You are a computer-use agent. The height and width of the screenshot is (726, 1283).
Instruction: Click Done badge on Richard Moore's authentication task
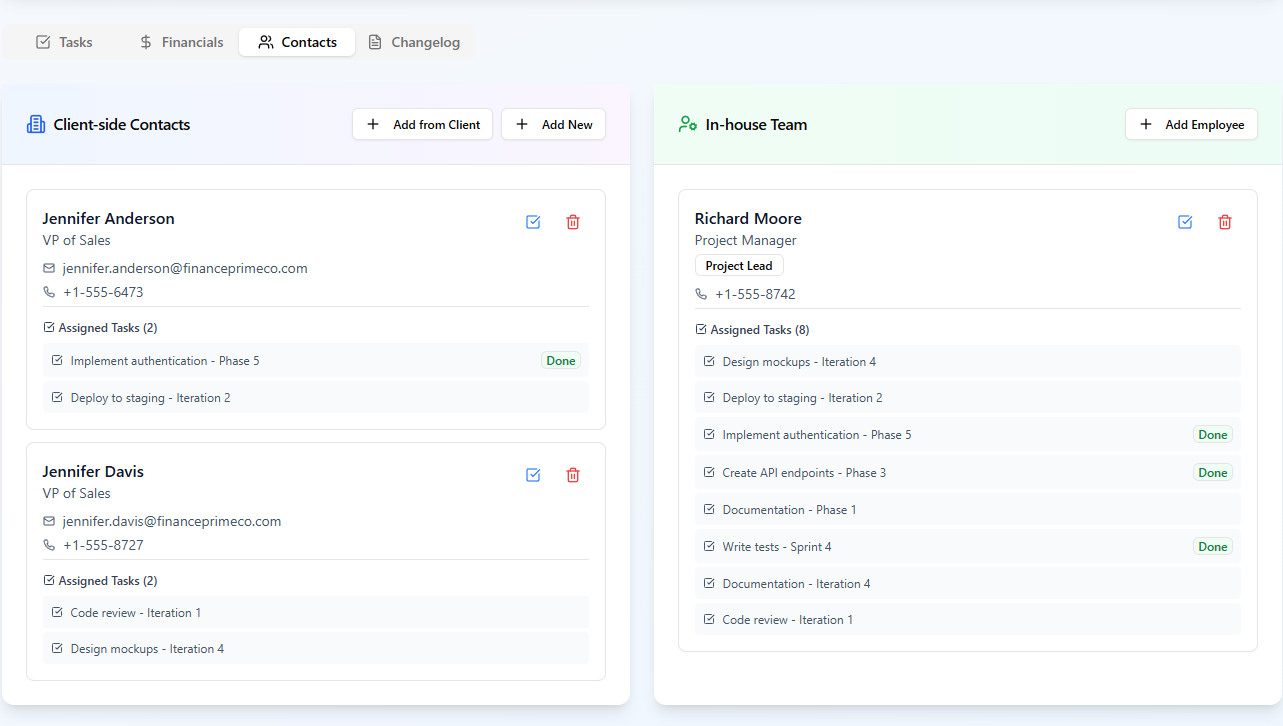[1213, 435]
